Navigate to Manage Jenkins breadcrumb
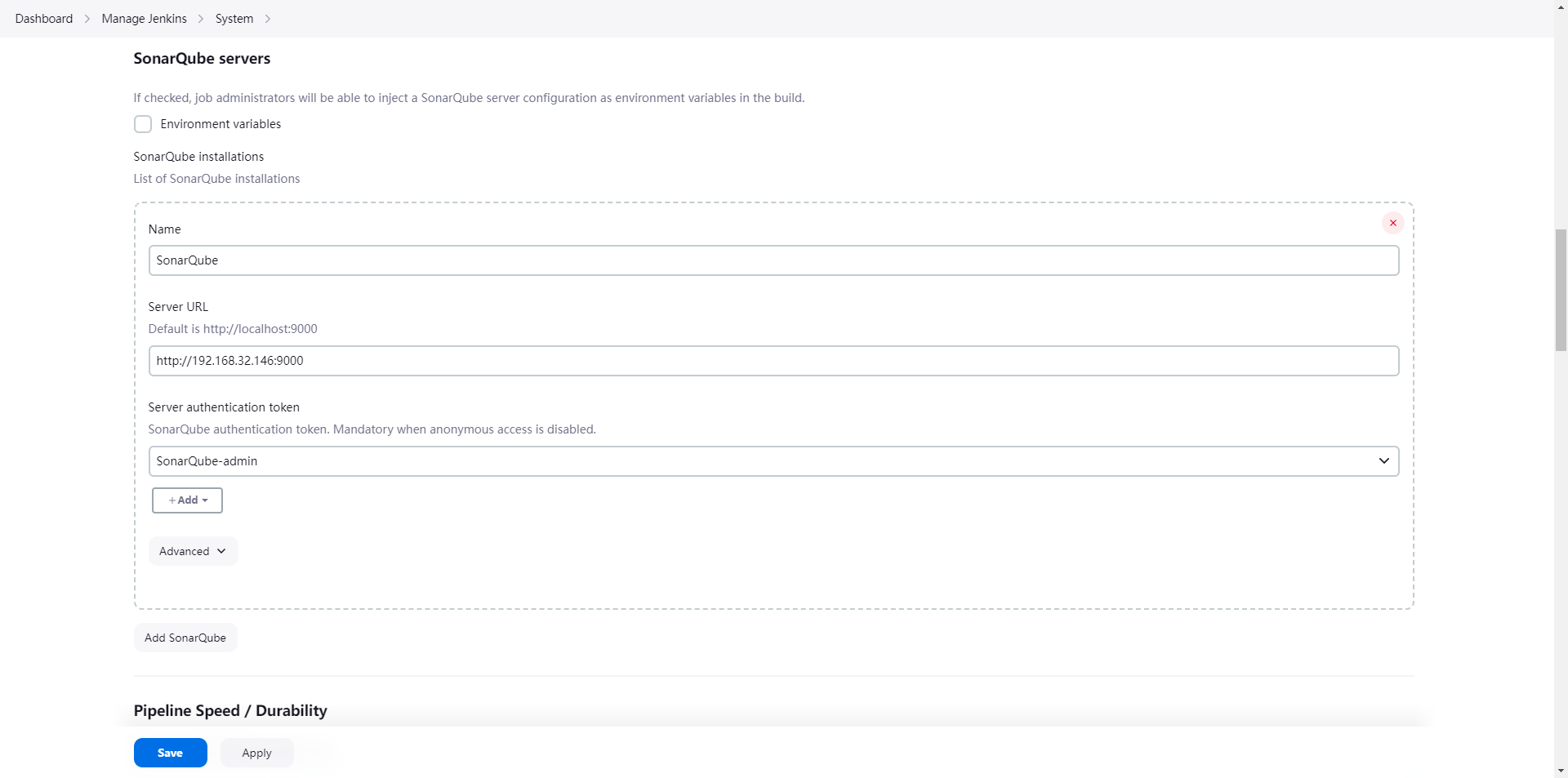Image resolution: width=1568 pixels, height=778 pixels. pyautogui.click(x=144, y=19)
